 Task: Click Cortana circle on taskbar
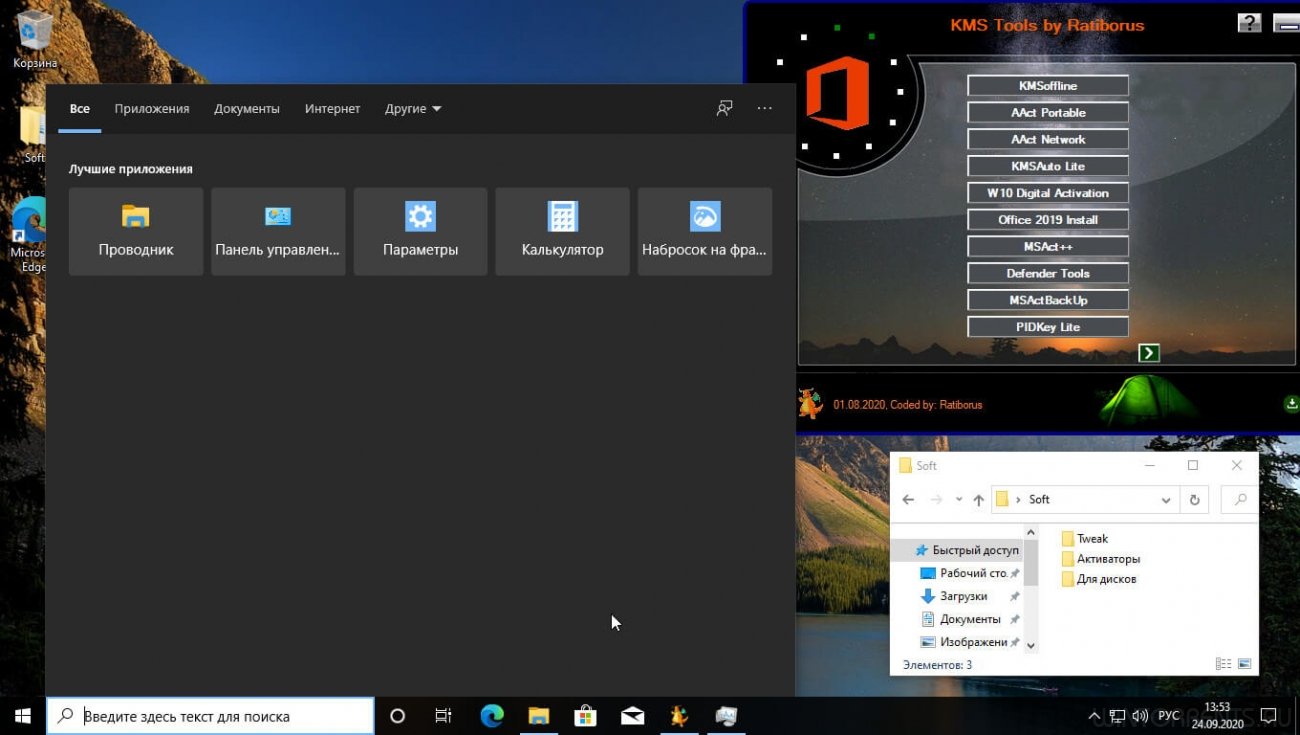coord(397,716)
